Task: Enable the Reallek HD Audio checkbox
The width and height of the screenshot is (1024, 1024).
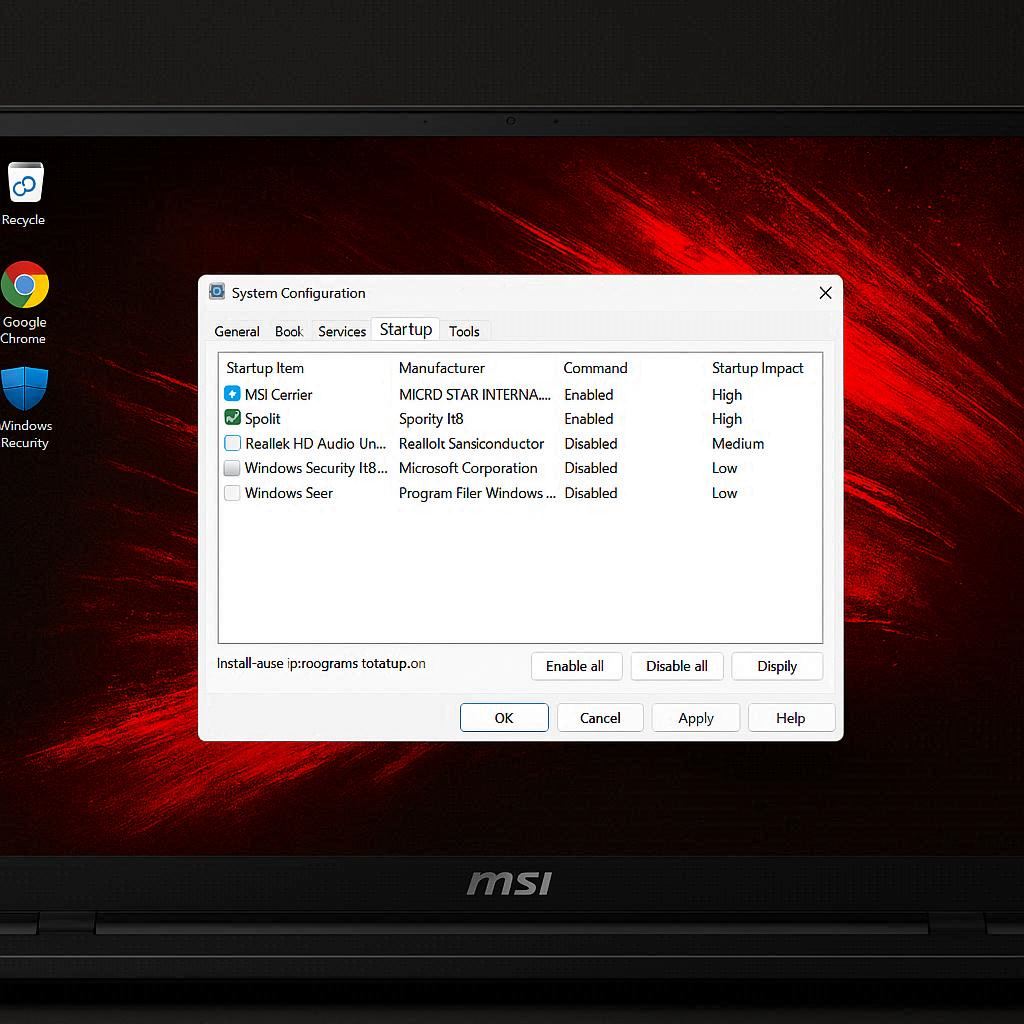Action: click(232, 443)
